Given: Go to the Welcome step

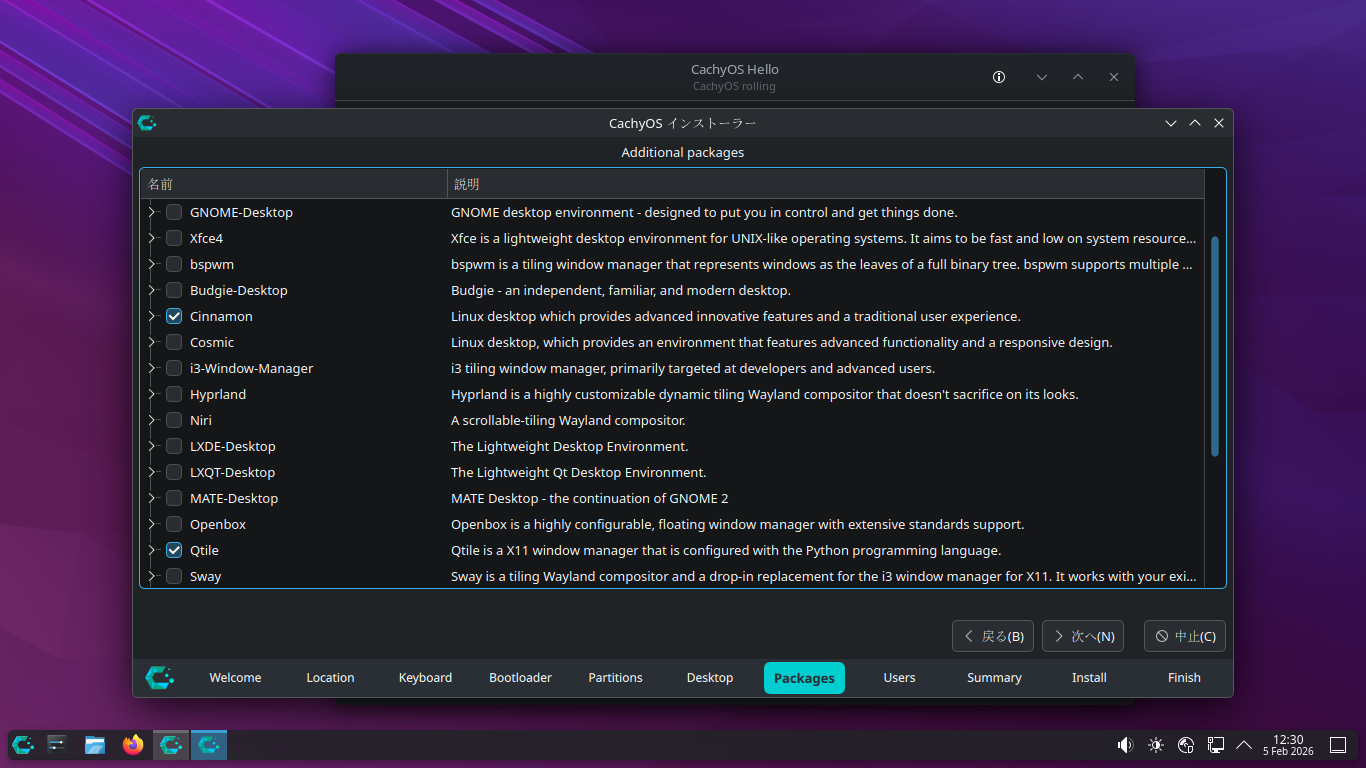Looking at the screenshot, I should [235, 677].
